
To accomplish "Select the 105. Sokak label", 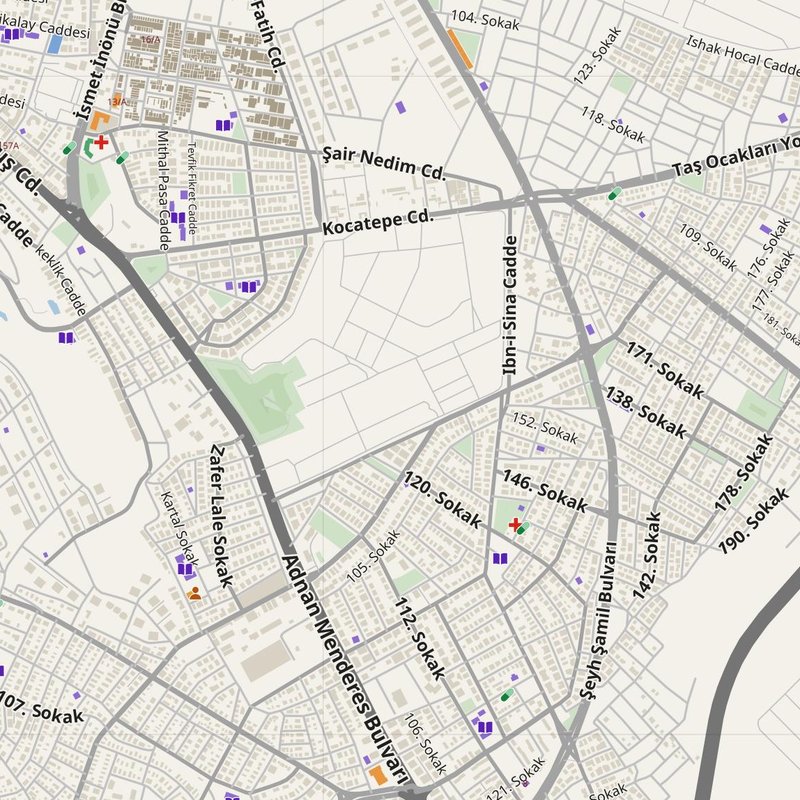I will point(373,556).
